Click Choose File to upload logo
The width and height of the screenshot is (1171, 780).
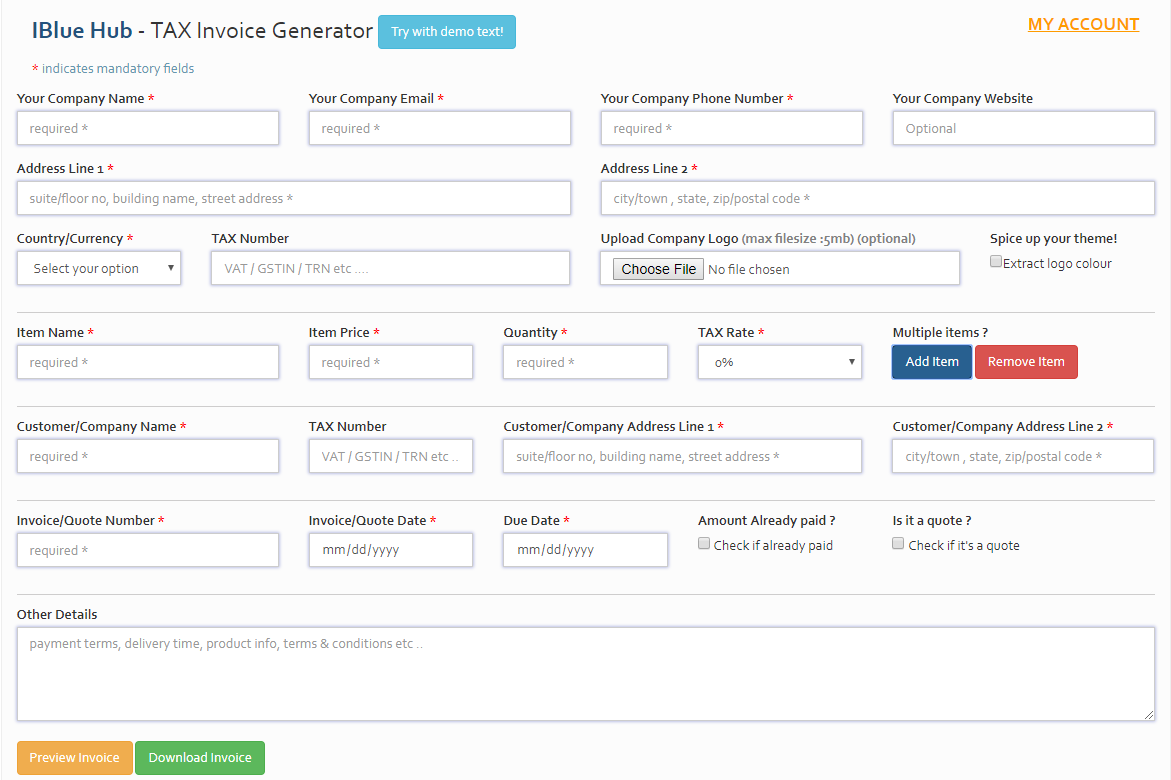tap(658, 269)
